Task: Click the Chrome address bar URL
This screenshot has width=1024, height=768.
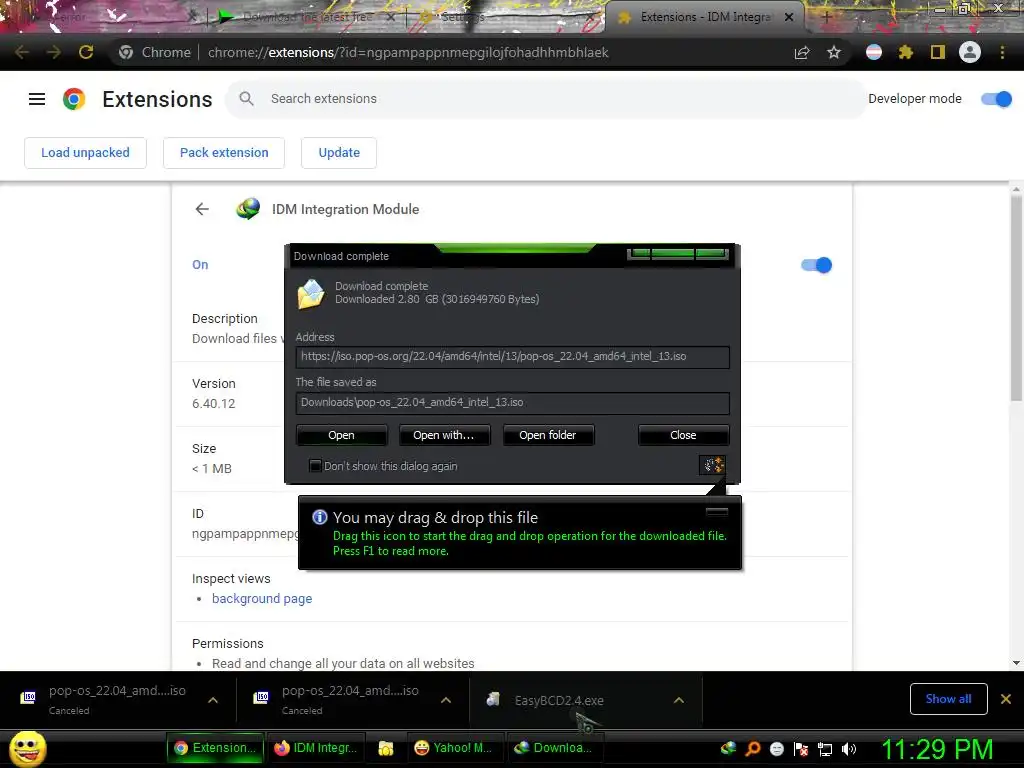Action: 408,52
